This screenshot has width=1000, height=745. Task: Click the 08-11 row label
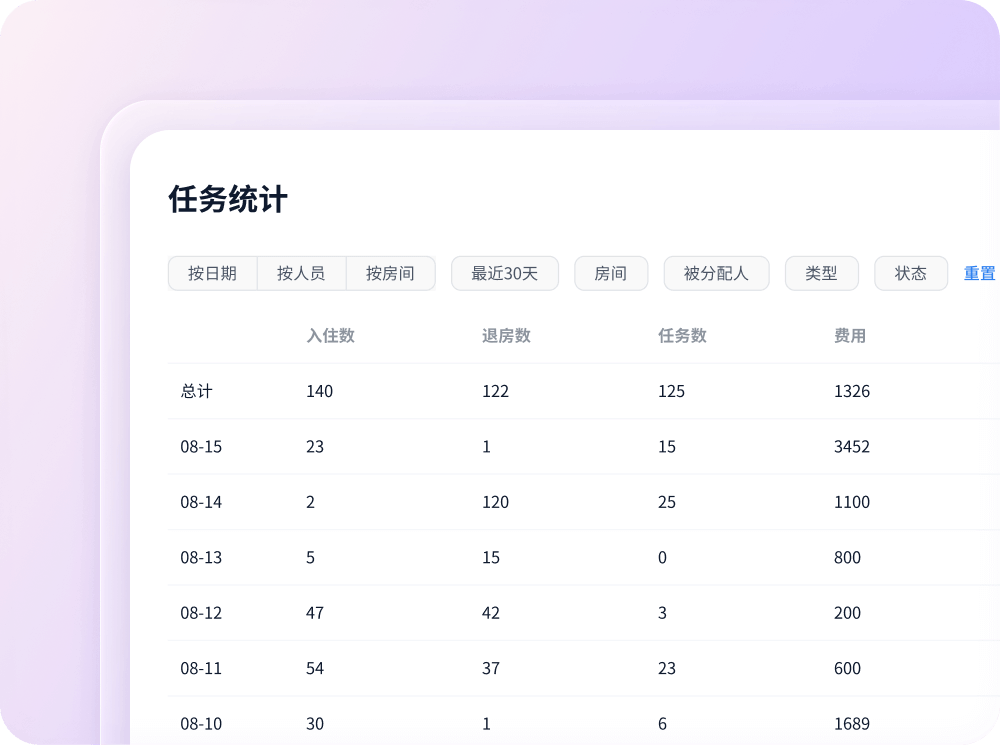(201, 668)
